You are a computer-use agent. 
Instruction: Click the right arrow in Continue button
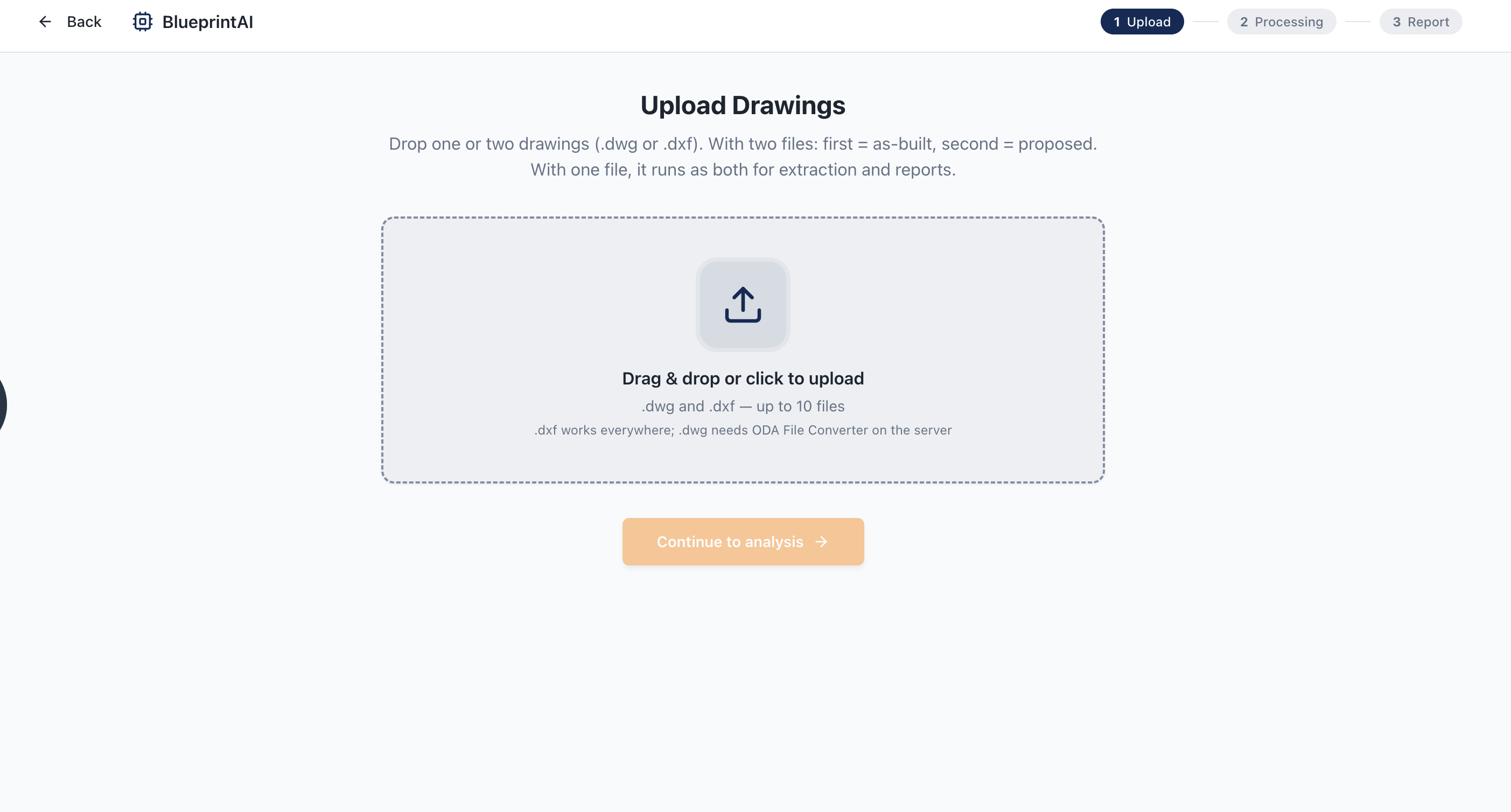pos(821,542)
